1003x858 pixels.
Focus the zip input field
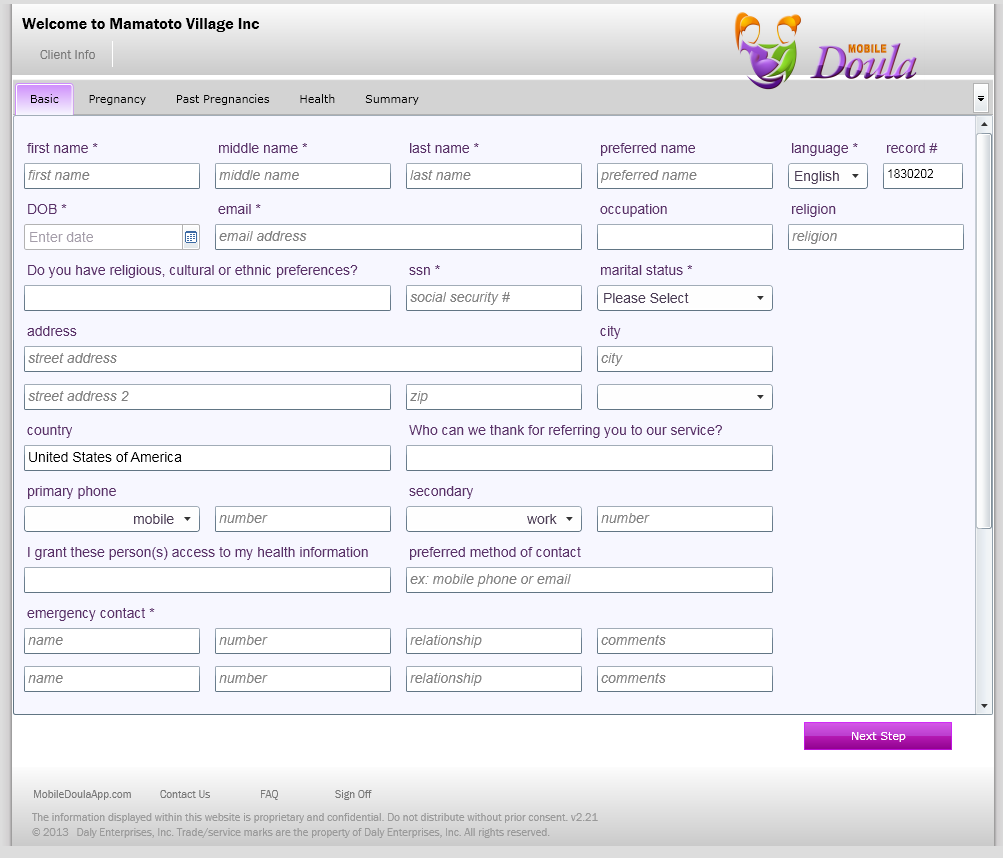(494, 397)
